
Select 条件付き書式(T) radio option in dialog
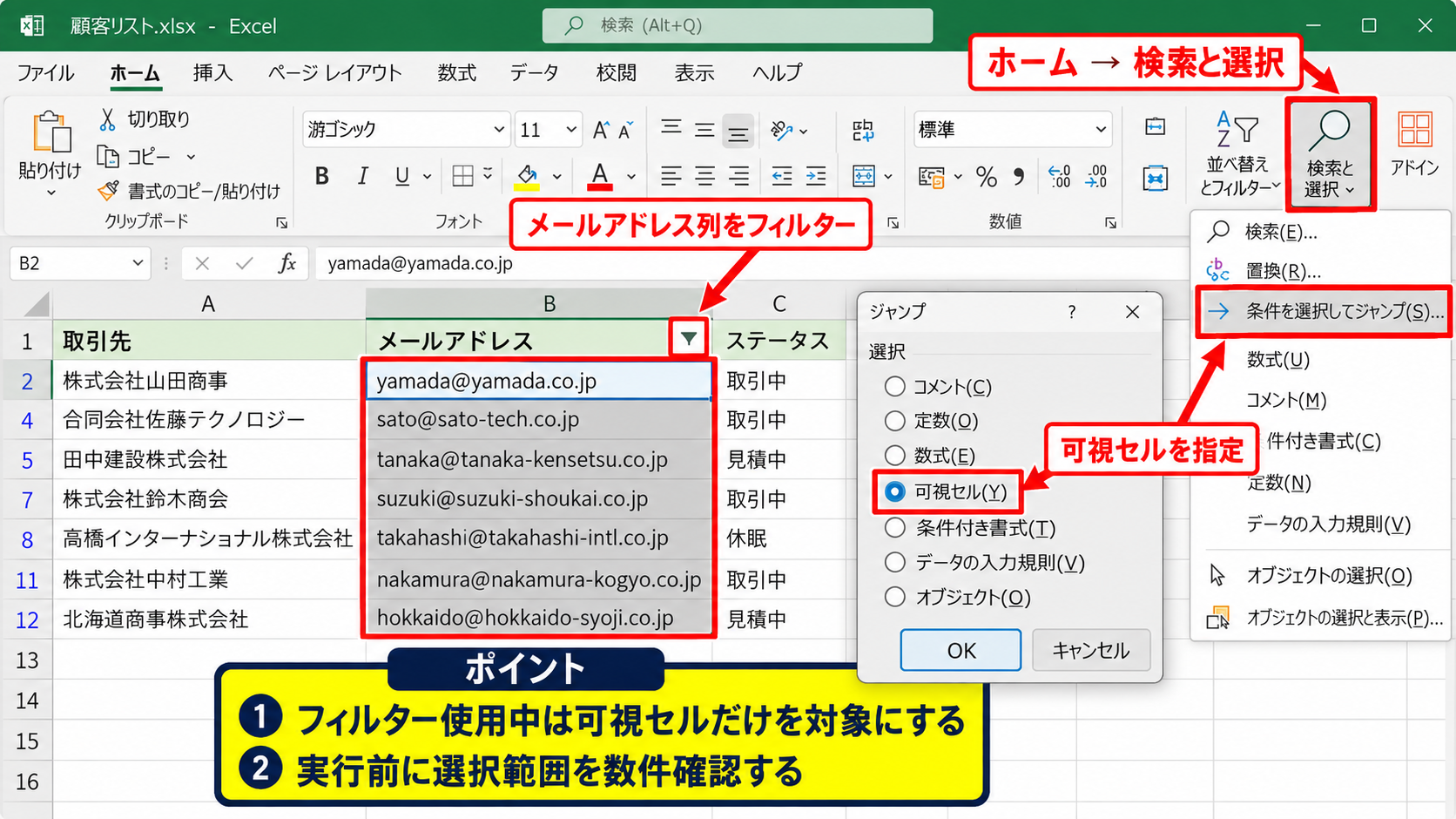click(894, 528)
